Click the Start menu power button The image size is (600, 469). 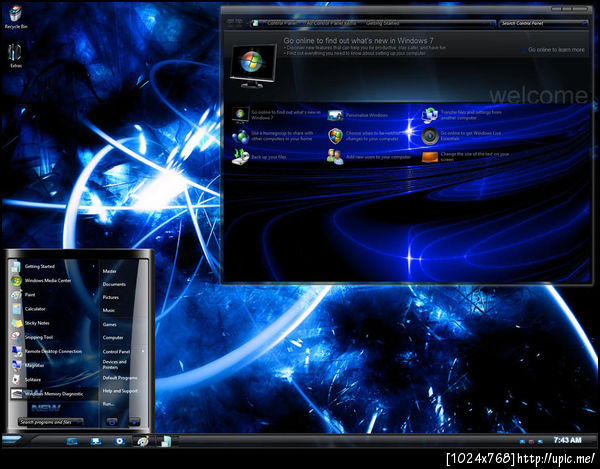coord(112,422)
